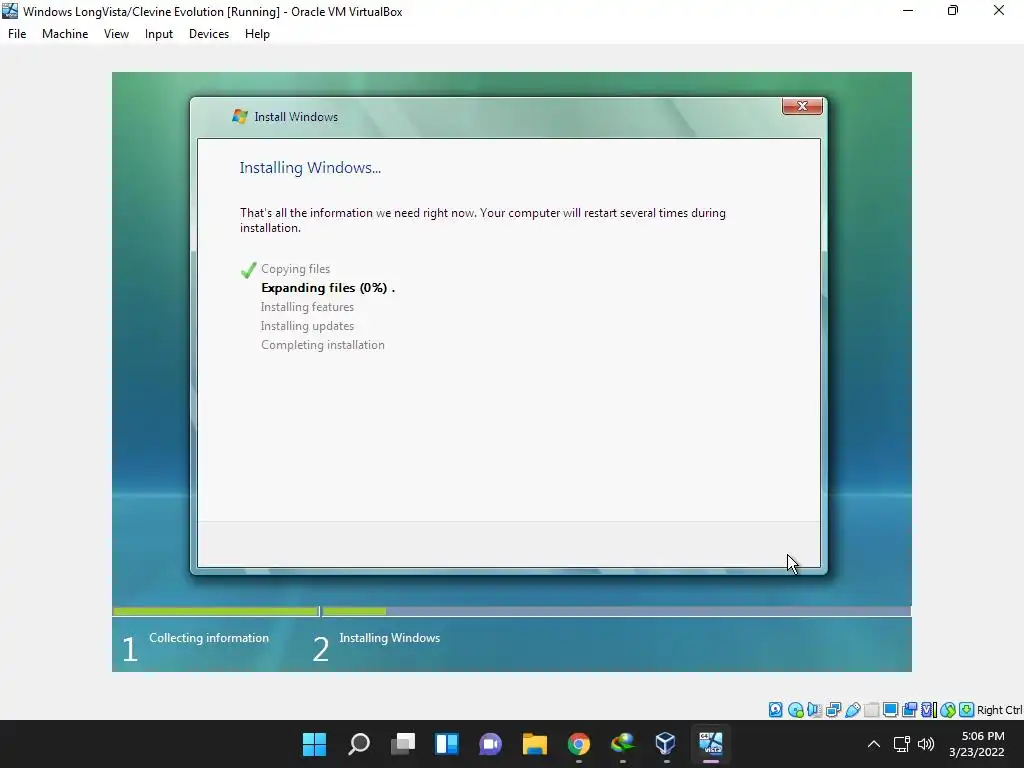Click the 'Installing features' step text
Viewport: 1024px width, 768px height.
[x=307, y=307]
